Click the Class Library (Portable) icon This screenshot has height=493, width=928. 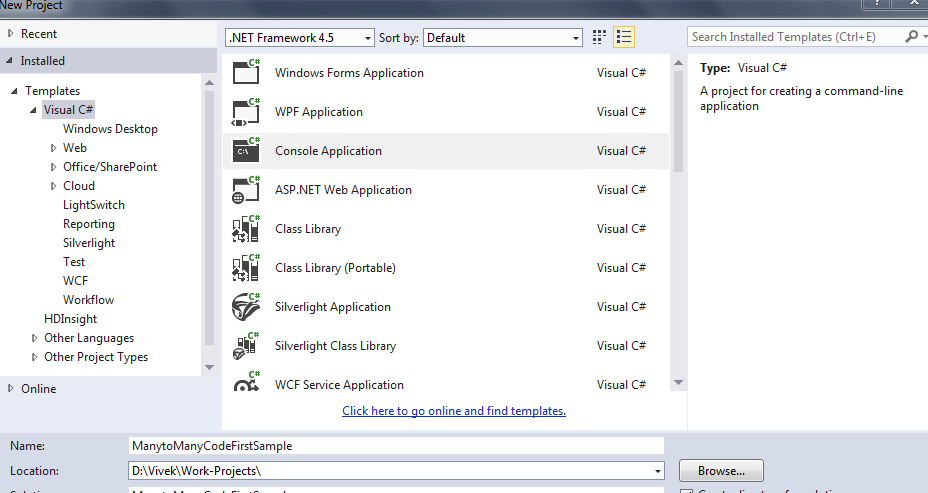(x=246, y=268)
